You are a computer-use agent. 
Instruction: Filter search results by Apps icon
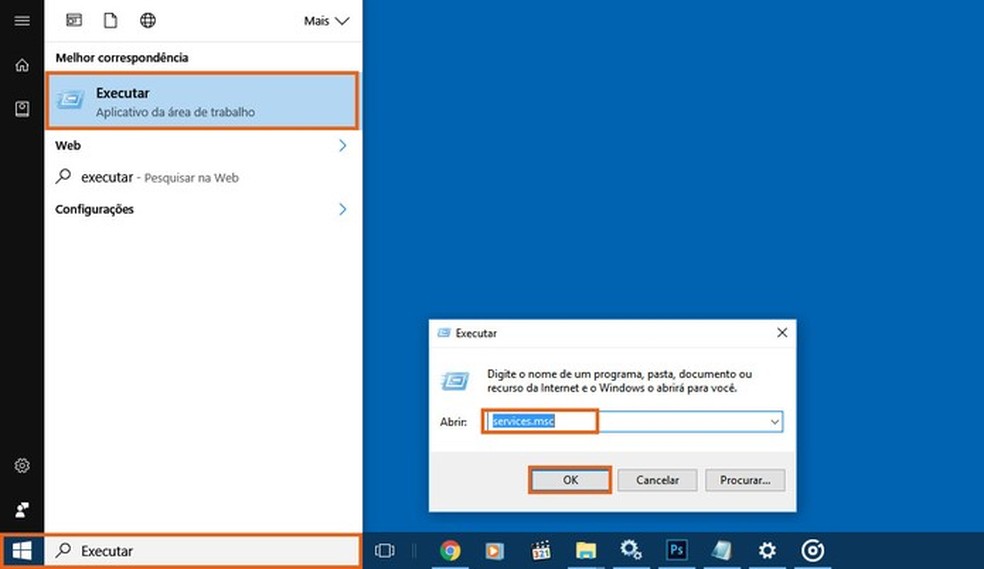[74, 20]
